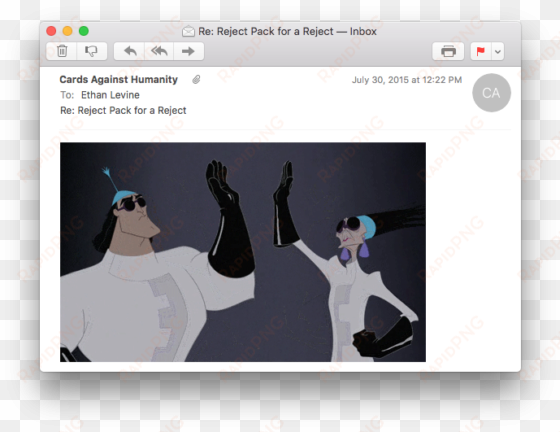
Task: Click recipient Ethan Levine
Action: coord(110,95)
